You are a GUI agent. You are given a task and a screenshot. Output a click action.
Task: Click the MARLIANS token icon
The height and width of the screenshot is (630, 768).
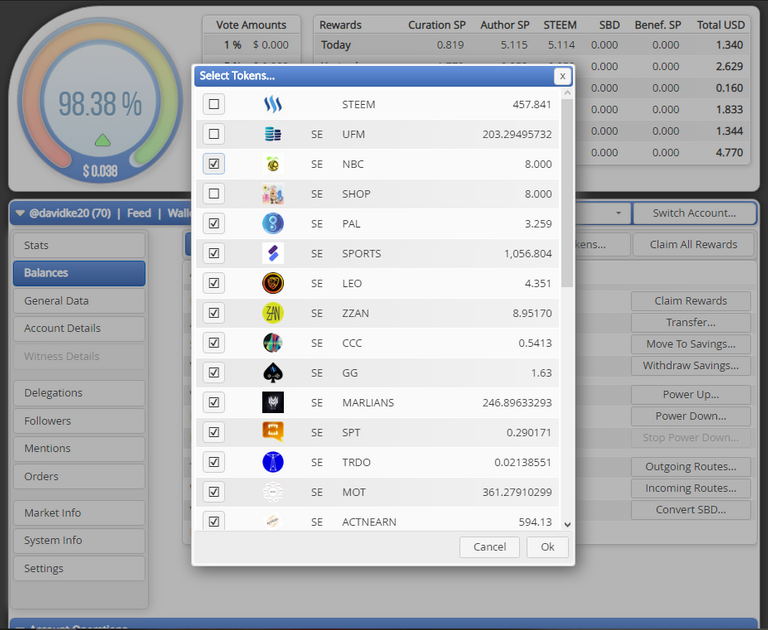coord(273,403)
